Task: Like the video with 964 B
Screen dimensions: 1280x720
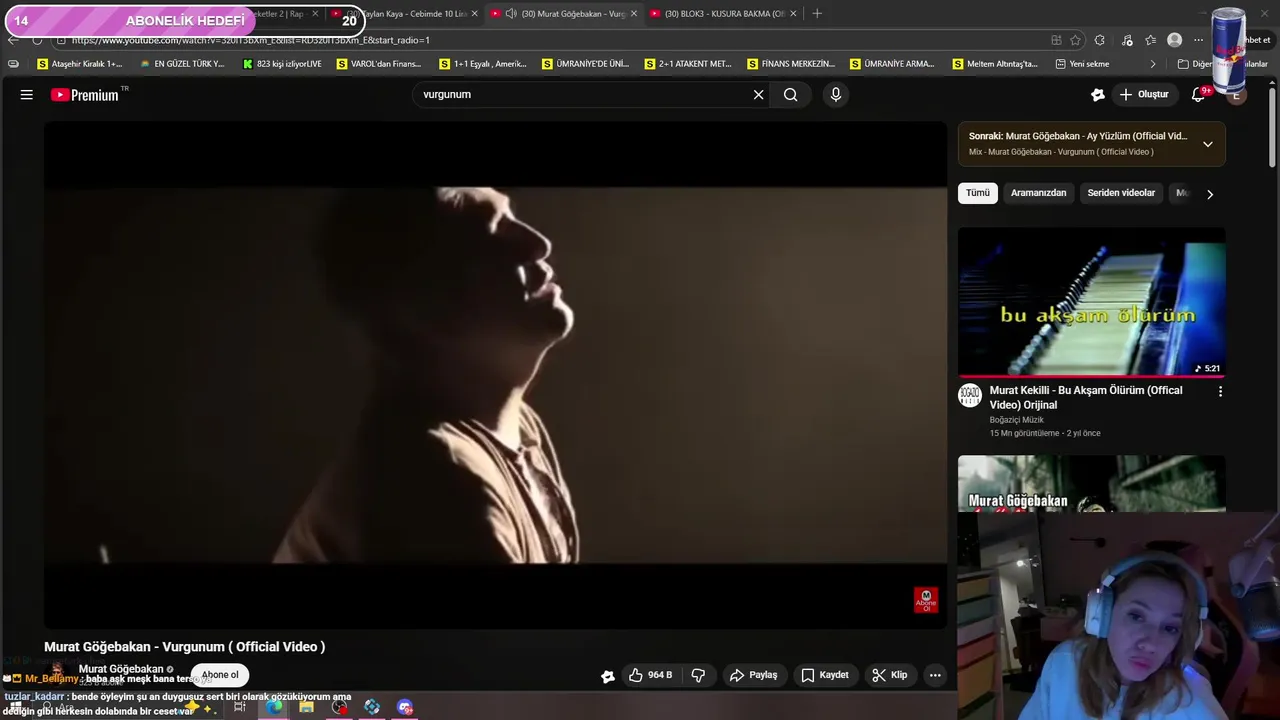Action: [650, 675]
